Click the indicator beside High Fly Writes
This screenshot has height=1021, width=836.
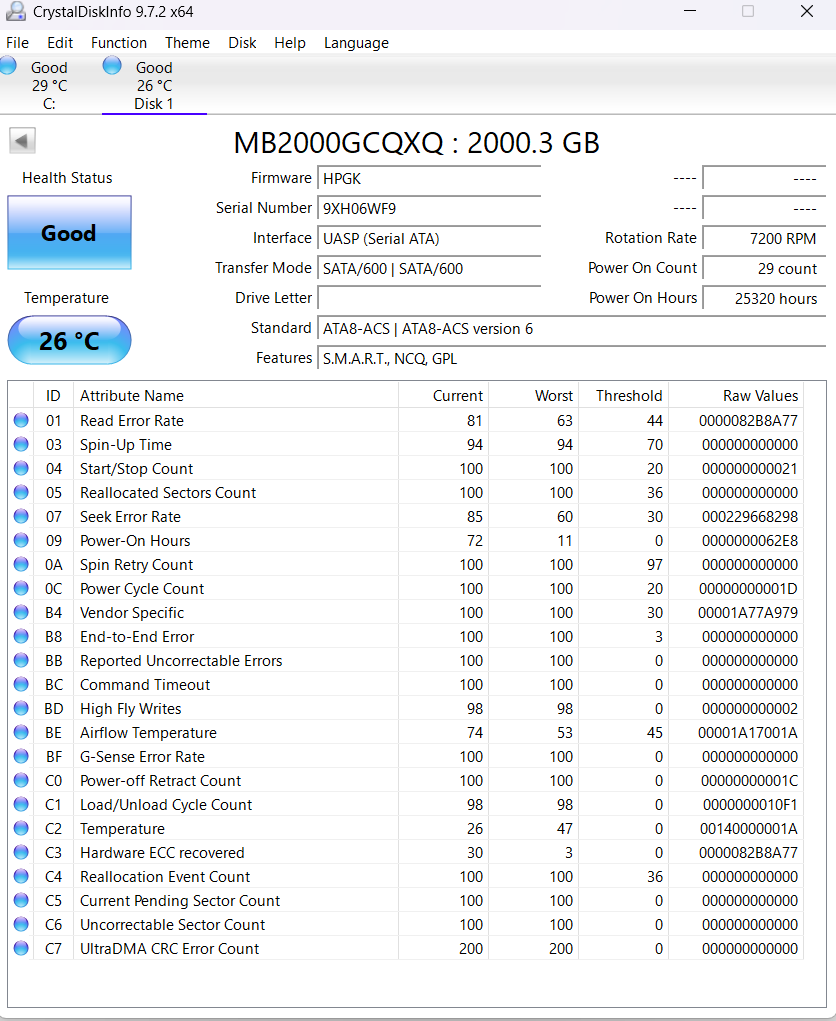(21, 708)
